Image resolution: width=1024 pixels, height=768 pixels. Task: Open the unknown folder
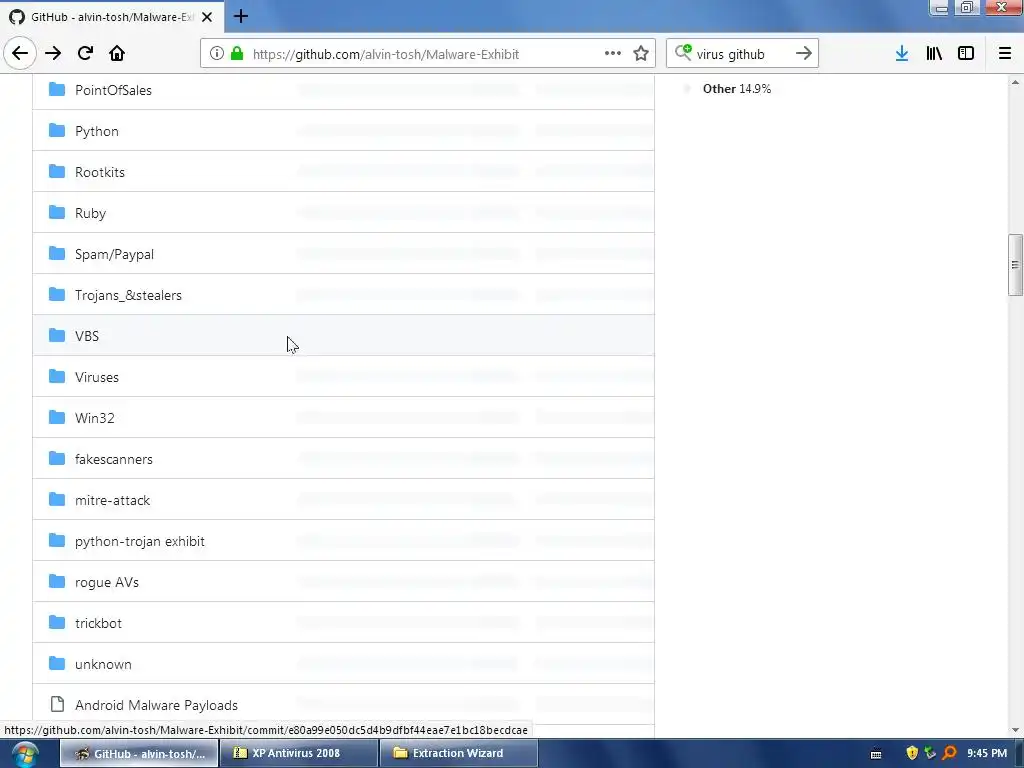(103, 664)
